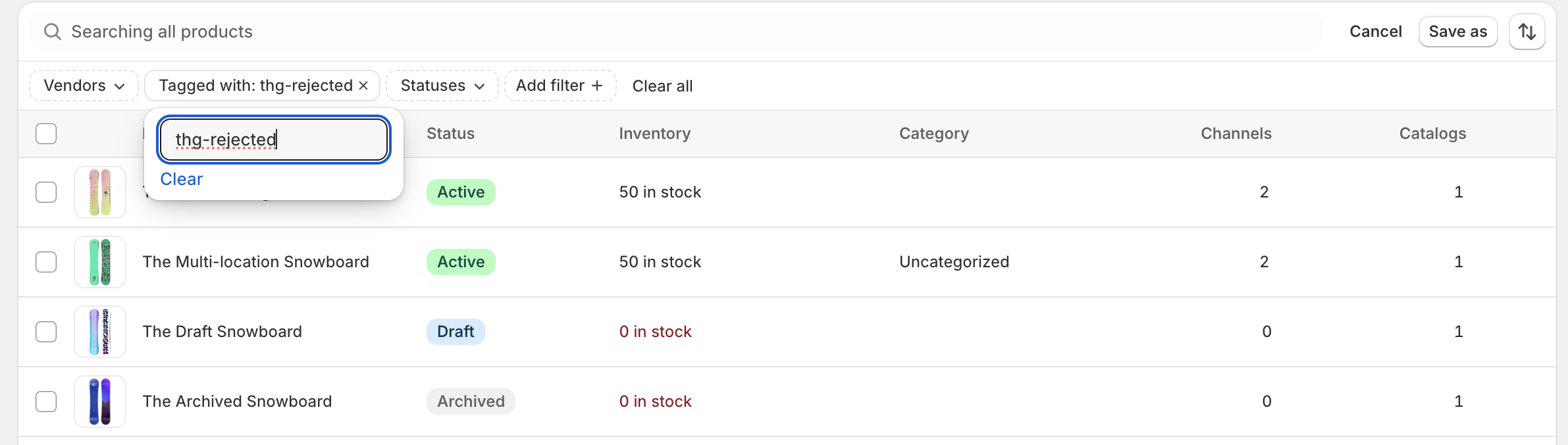Image resolution: width=1568 pixels, height=445 pixels.
Task: Open the Tagged with filter pill
Action: tap(255, 86)
